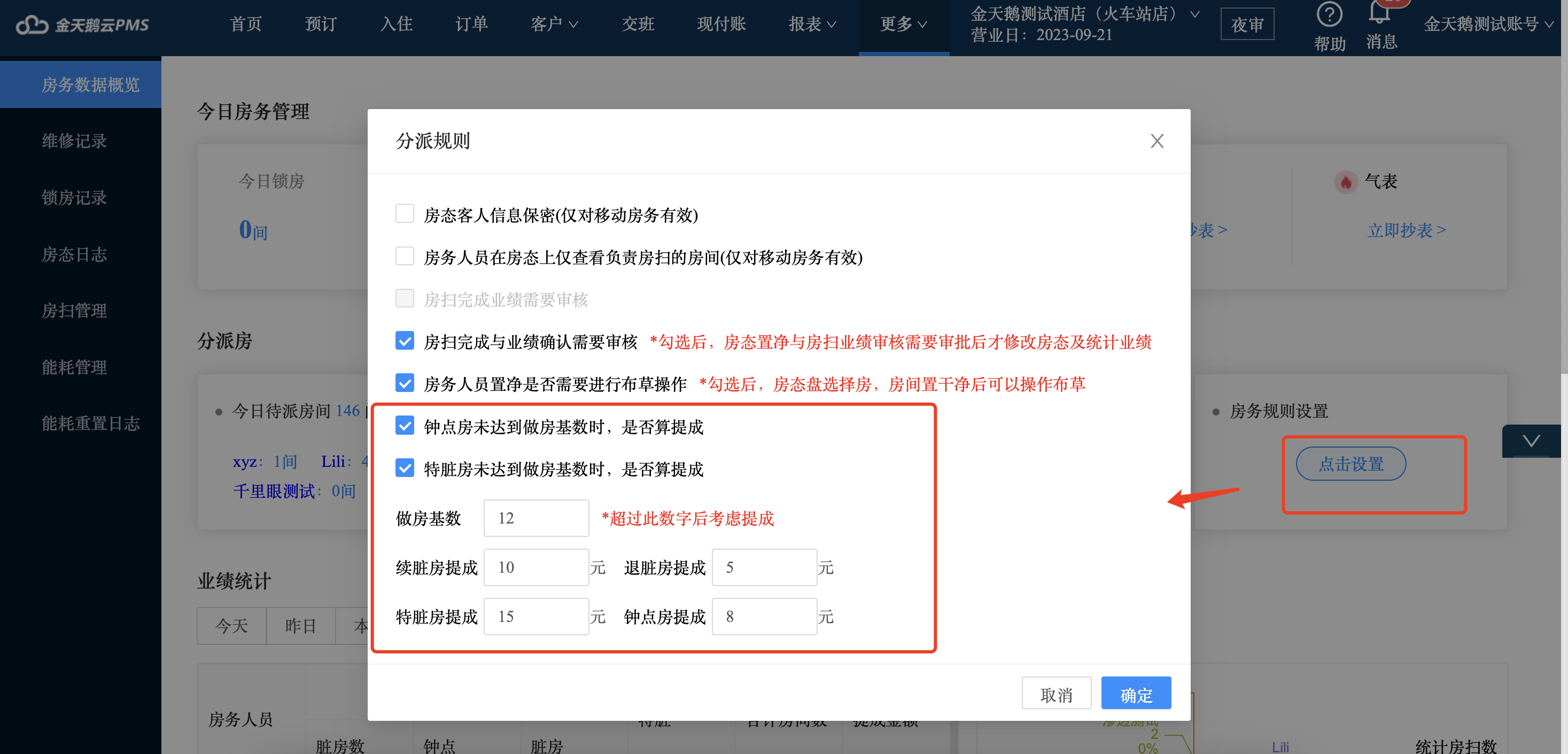Open the help question-mark icon
This screenshot has height=754, width=1568.
pyautogui.click(x=1329, y=14)
